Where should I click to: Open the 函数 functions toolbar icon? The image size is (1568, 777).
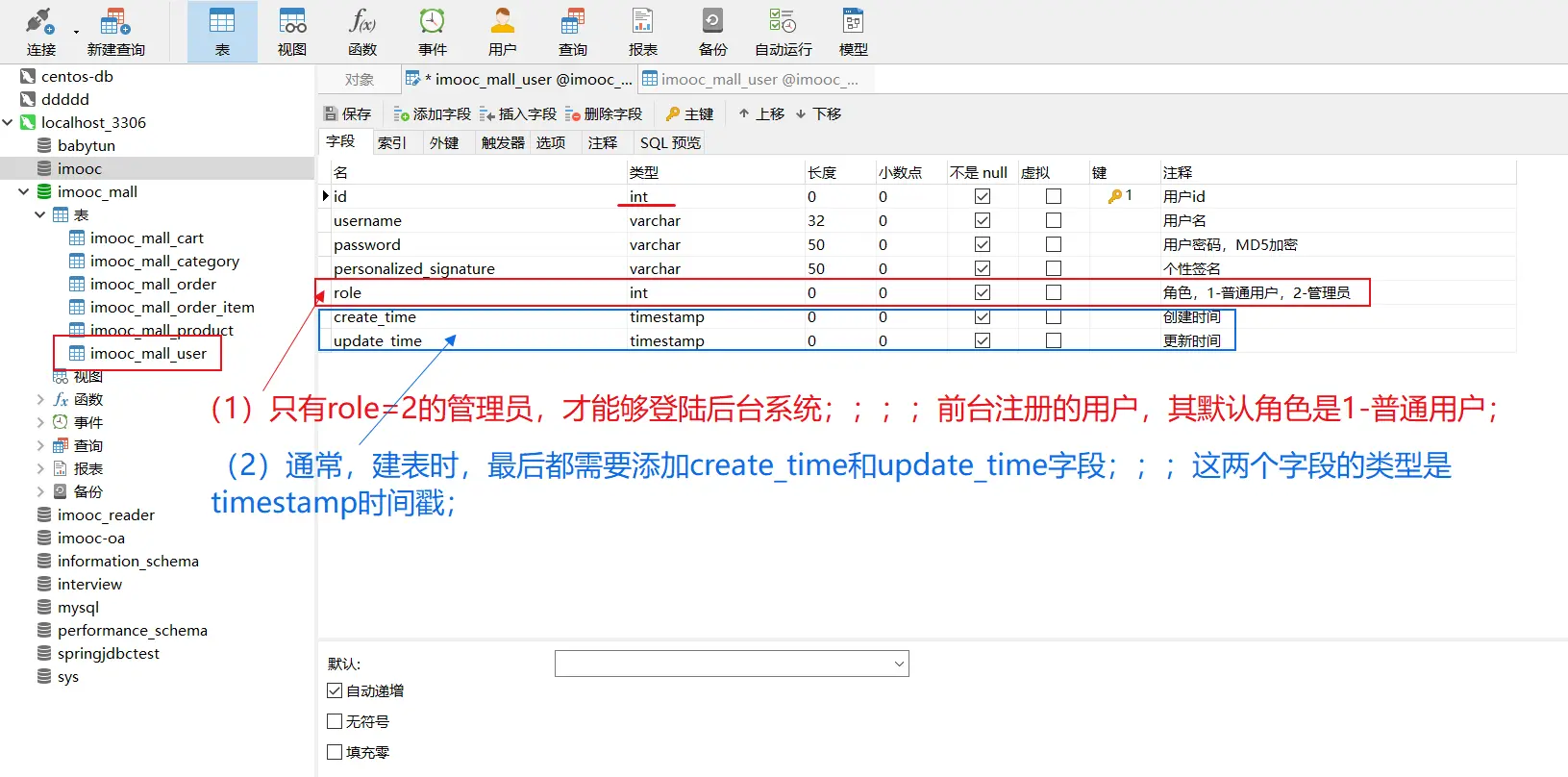(362, 32)
